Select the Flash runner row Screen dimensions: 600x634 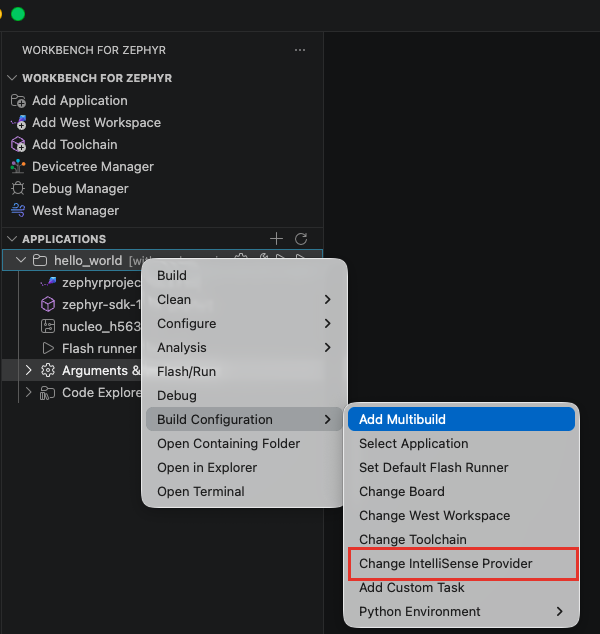72,348
